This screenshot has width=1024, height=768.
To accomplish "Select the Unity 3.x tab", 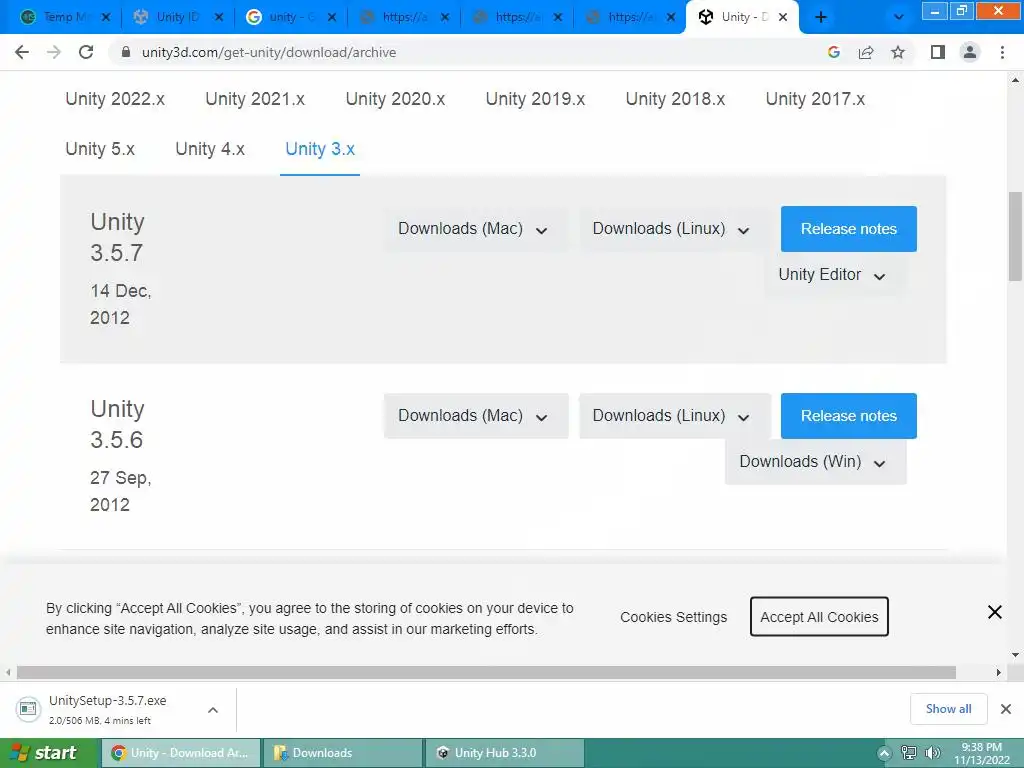I will coord(320,150).
